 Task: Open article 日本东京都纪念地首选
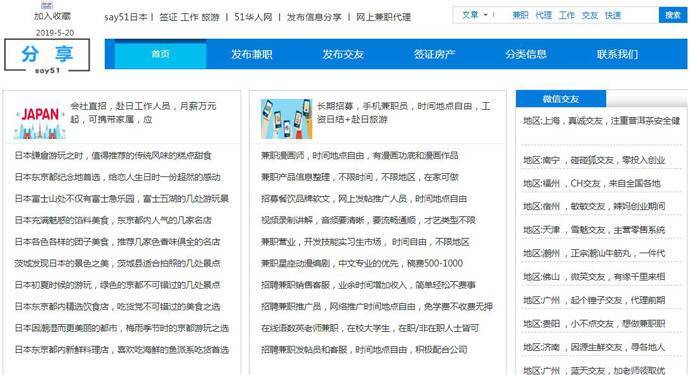117,177
